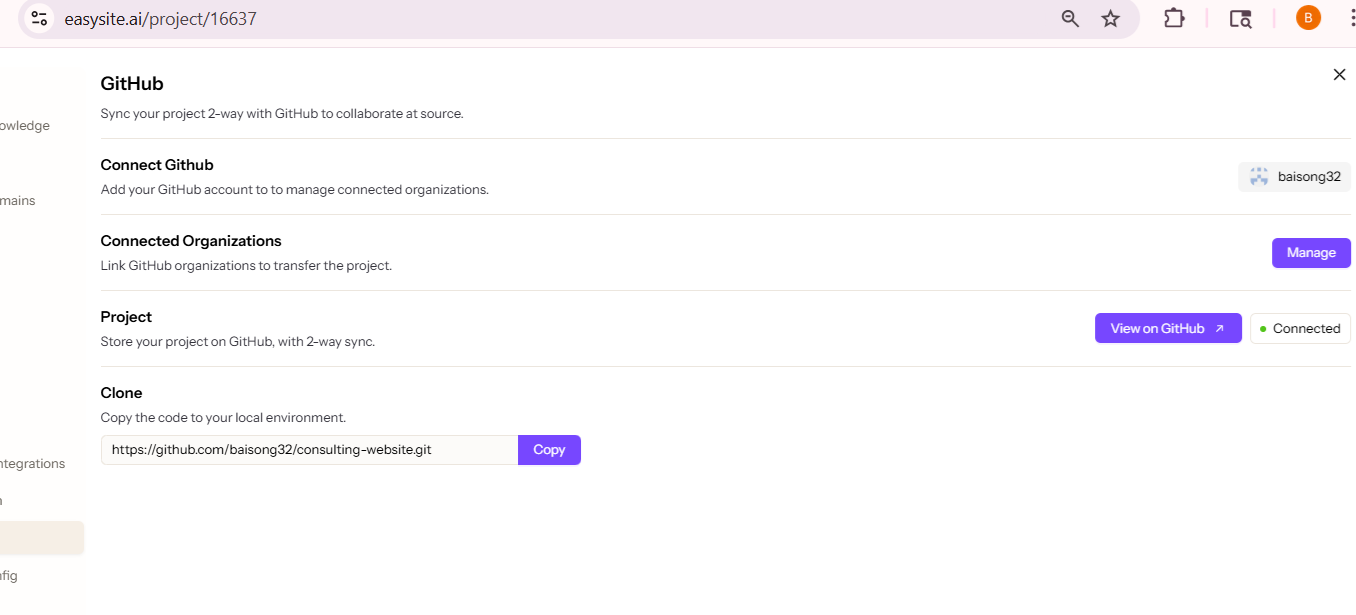Click the clone repository URL field
1356x615 pixels.
[309, 450]
